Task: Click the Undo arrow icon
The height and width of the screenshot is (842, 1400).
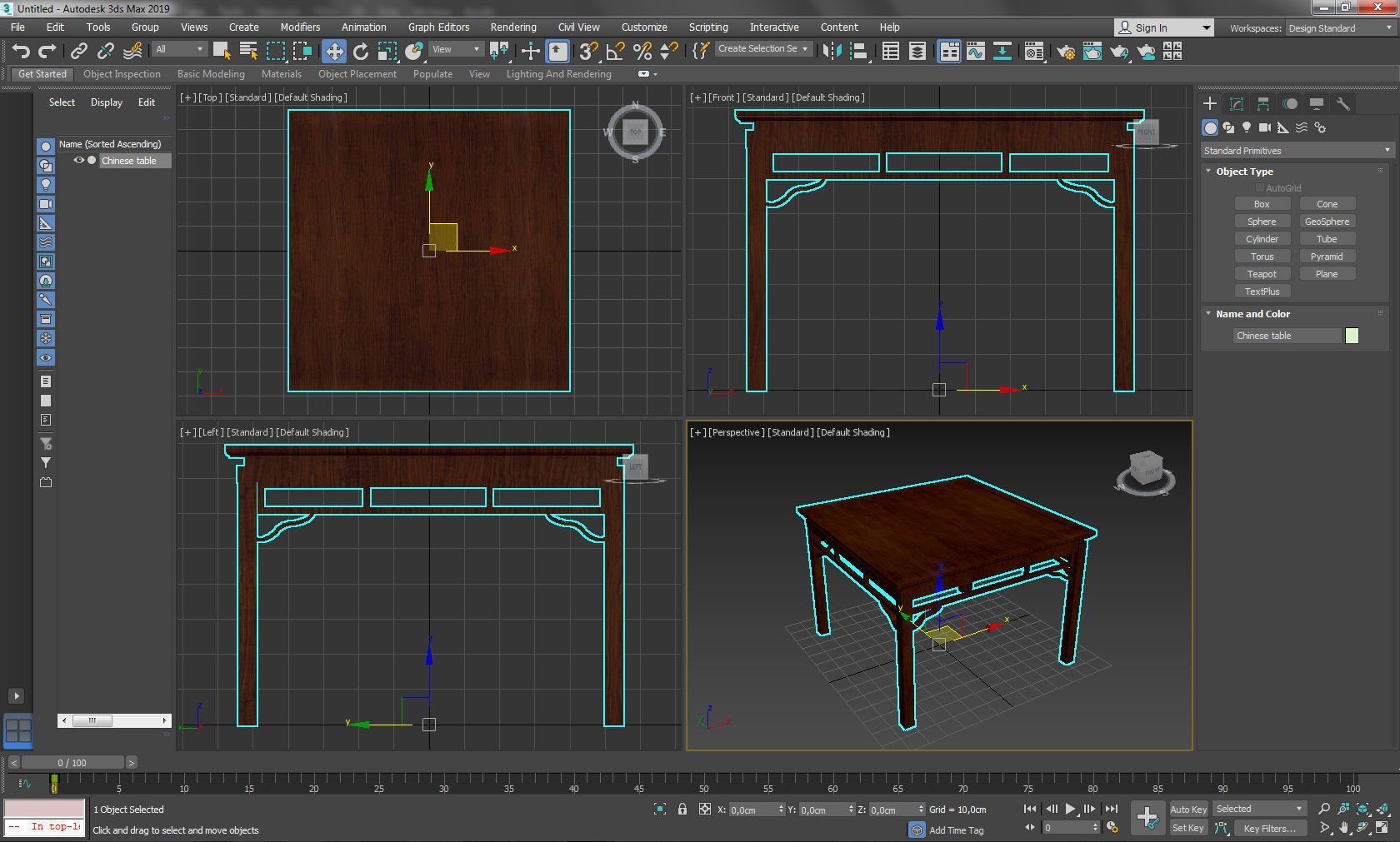Action: (x=22, y=52)
